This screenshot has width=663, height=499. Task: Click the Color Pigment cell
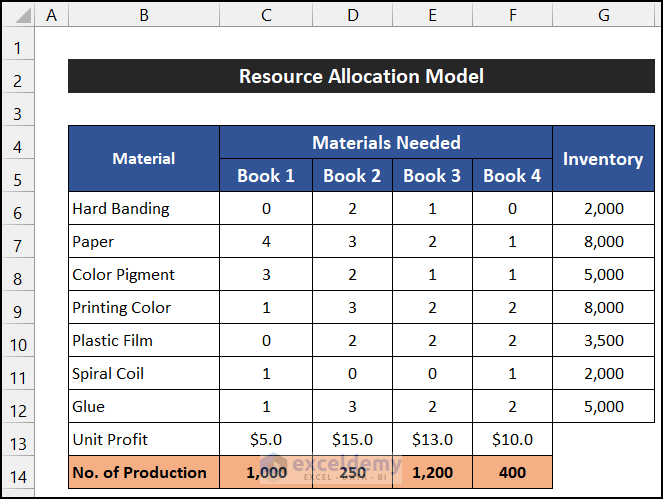pos(144,274)
